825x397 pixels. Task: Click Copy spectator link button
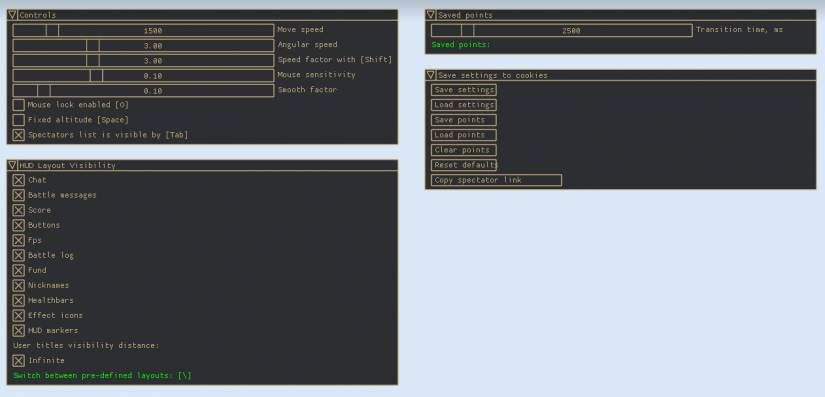496,180
